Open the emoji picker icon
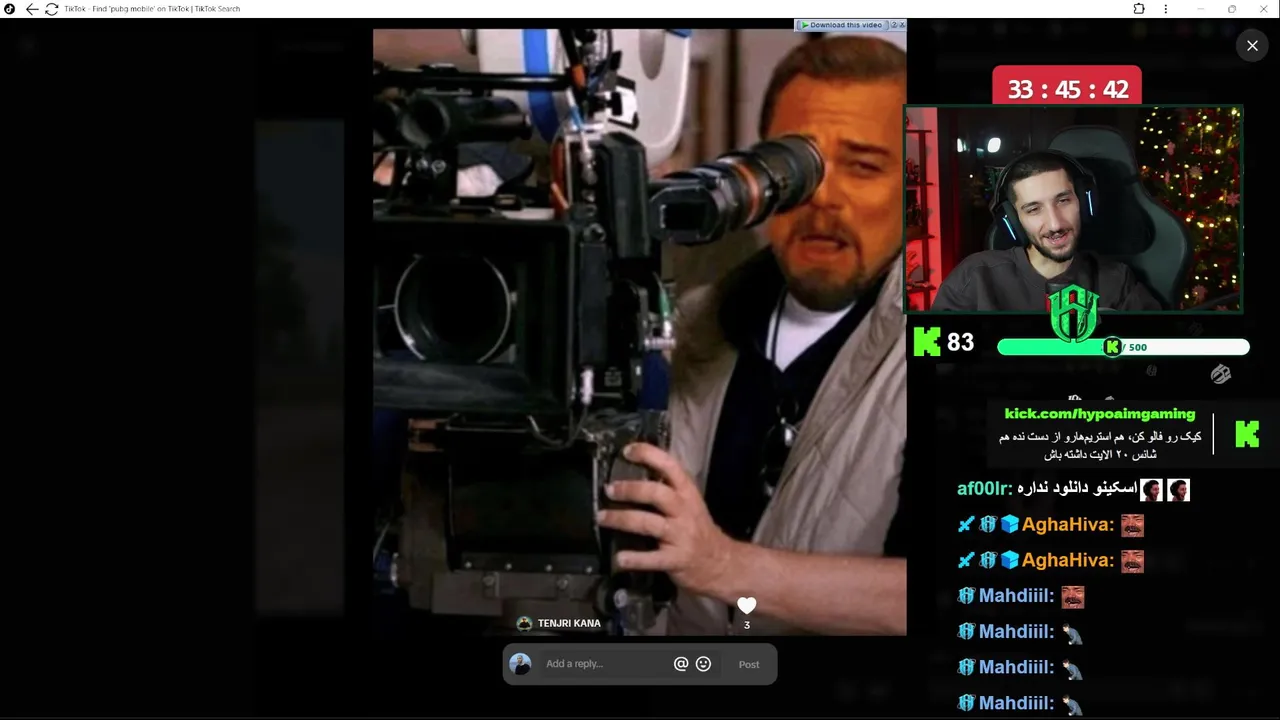This screenshot has width=1280, height=720. click(x=703, y=664)
